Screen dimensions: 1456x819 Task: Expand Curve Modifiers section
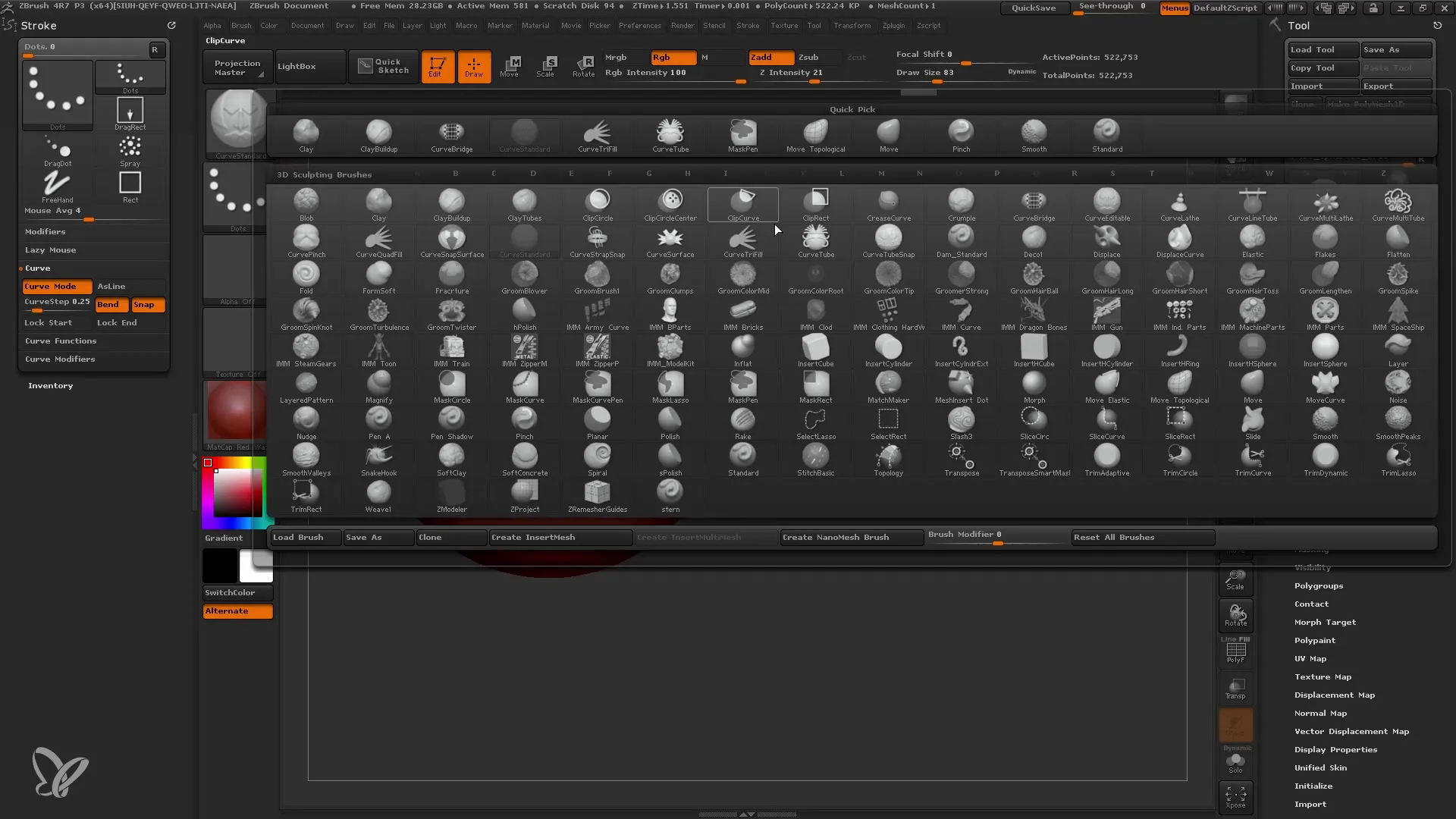pos(60,359)
